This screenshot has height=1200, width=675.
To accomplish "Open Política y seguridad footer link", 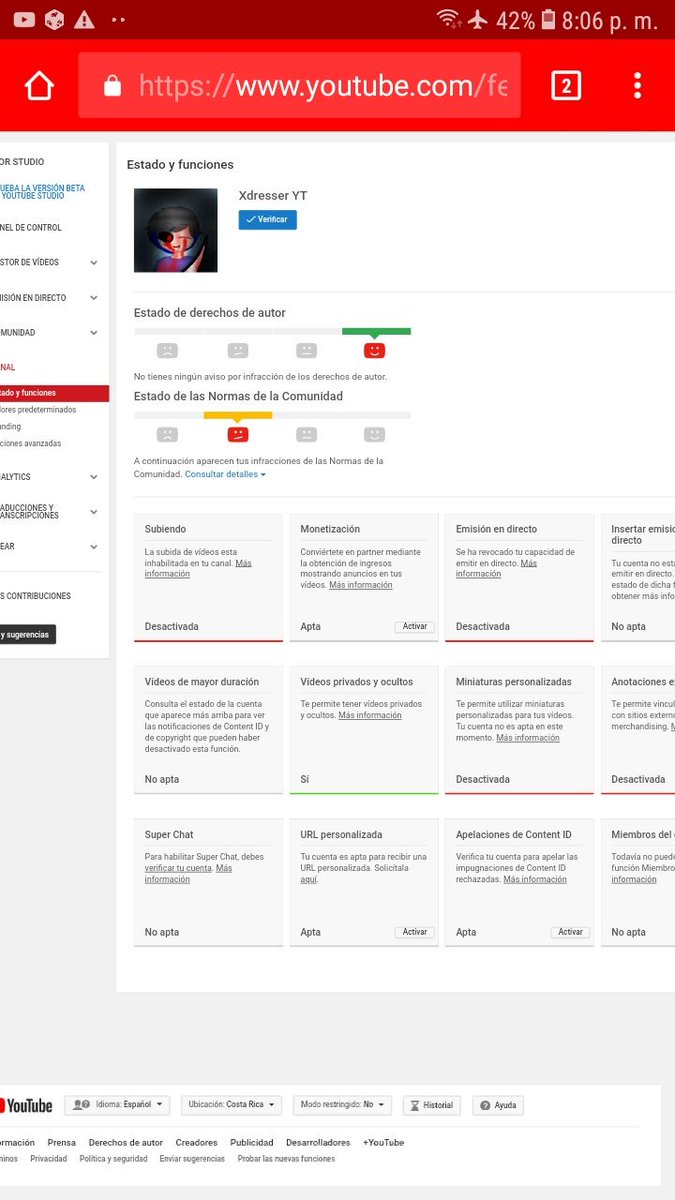I will 113,1159.
